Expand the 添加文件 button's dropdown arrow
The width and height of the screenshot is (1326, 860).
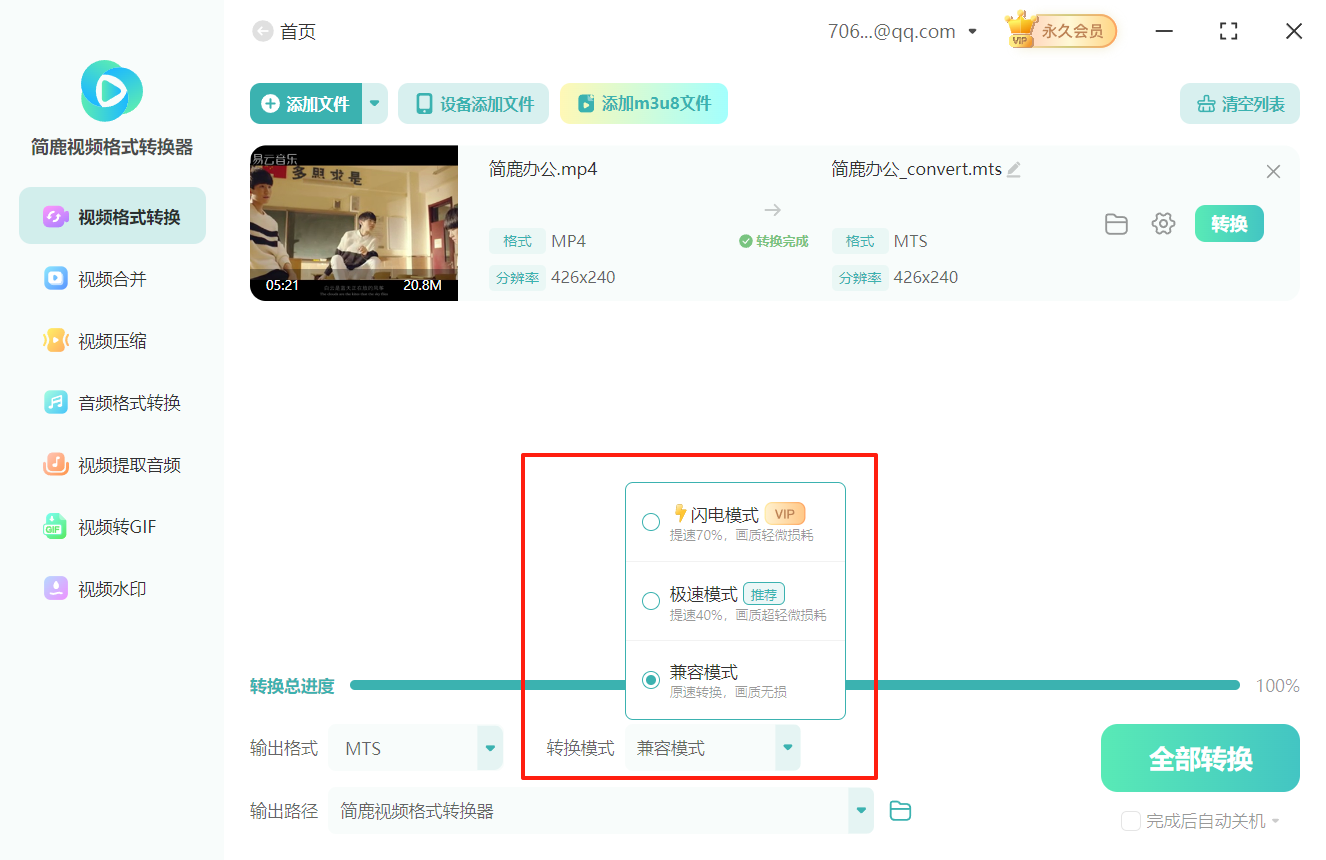[375, 103]
